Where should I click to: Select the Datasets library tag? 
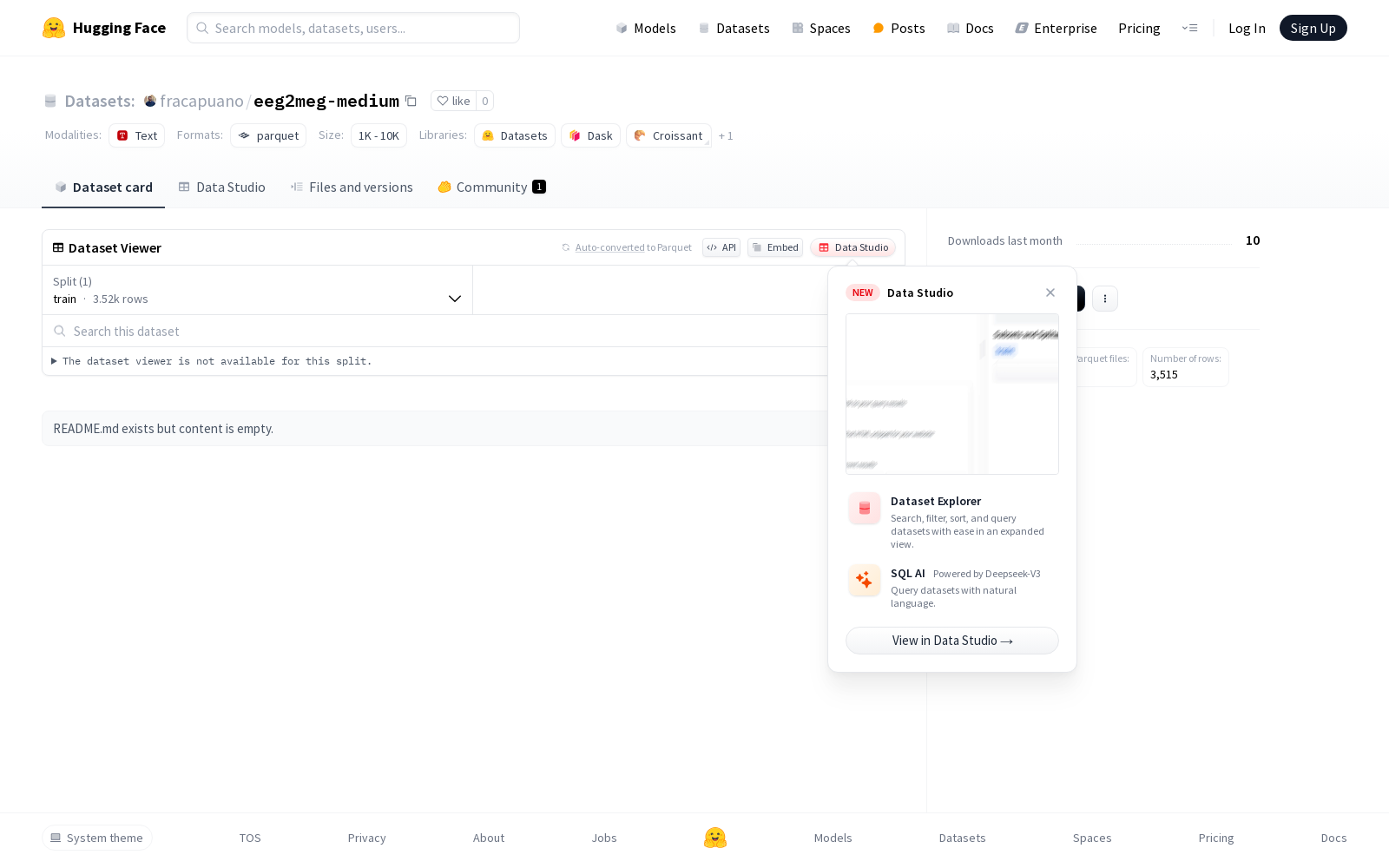coord(515,135)
